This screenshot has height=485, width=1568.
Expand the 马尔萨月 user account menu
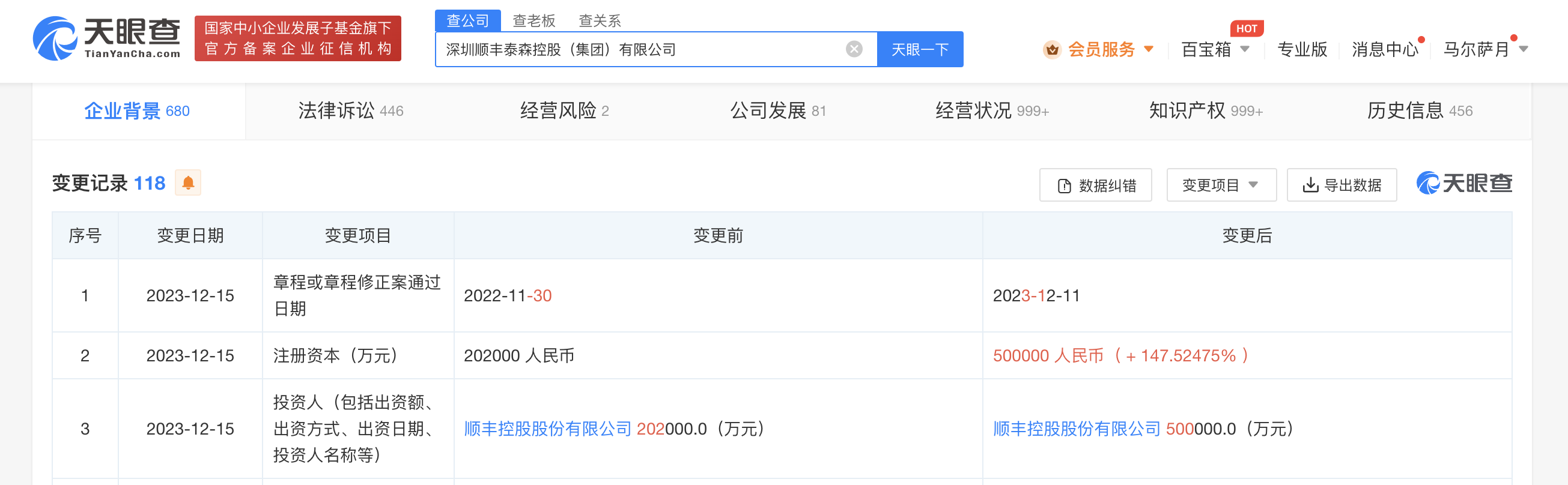1524,49
